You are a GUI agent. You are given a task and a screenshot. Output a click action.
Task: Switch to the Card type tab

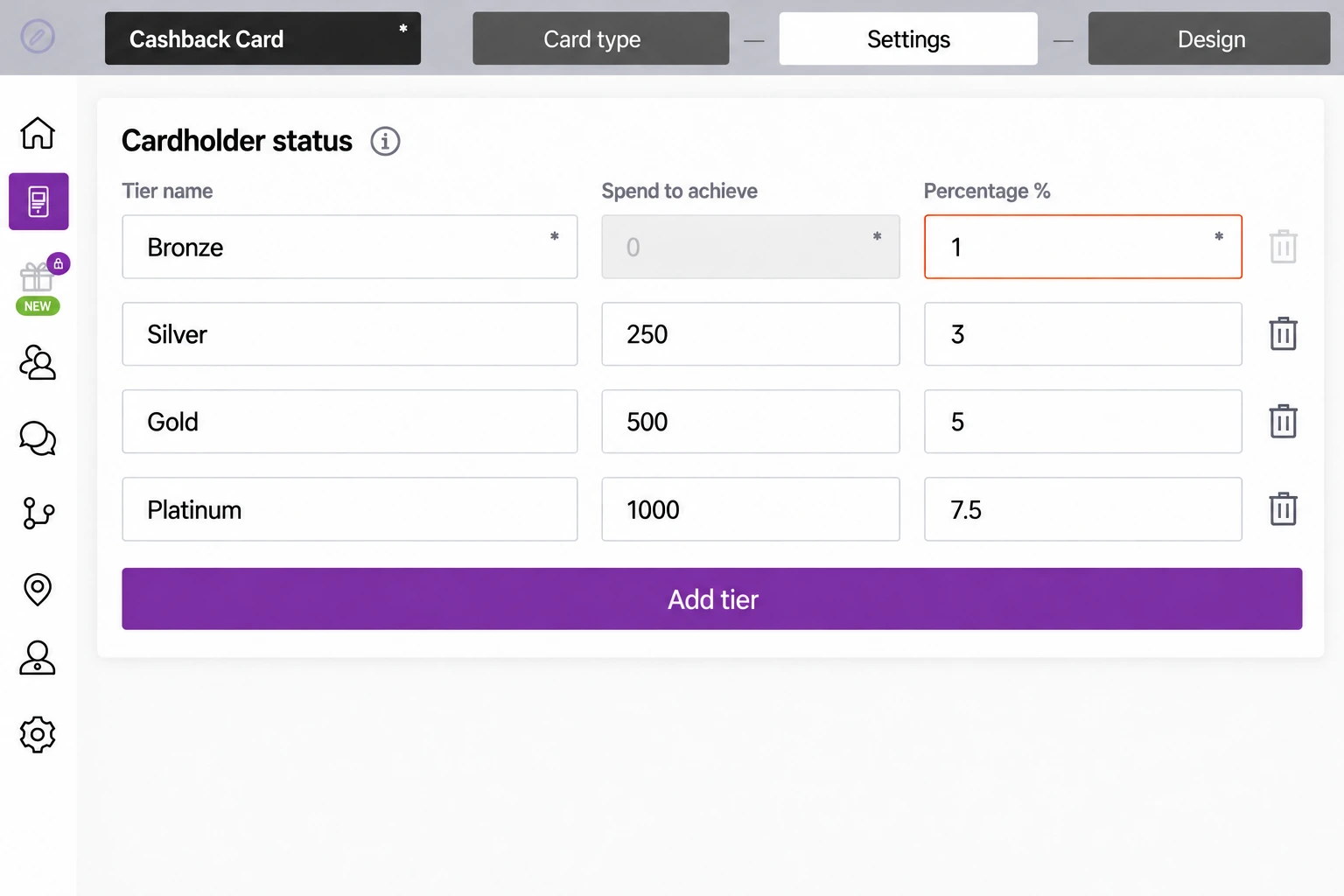pyautogui.click(x=601, y=38)
